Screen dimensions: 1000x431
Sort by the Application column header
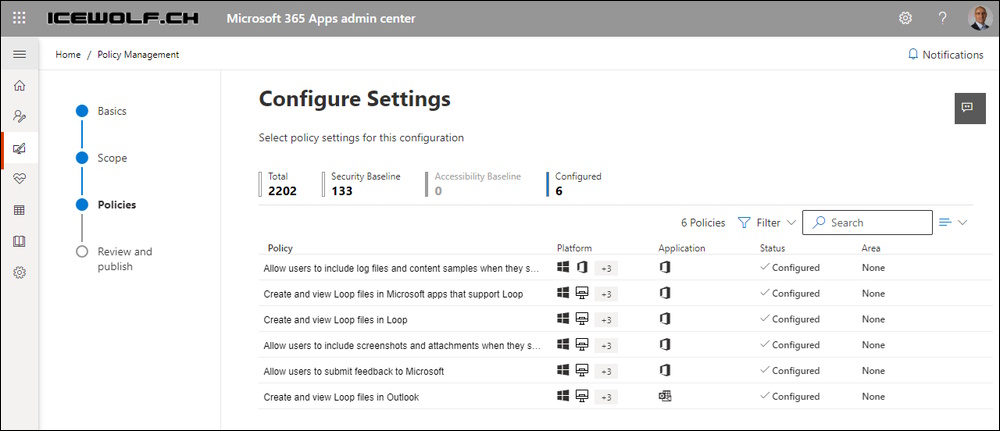[x=682, y=248]
